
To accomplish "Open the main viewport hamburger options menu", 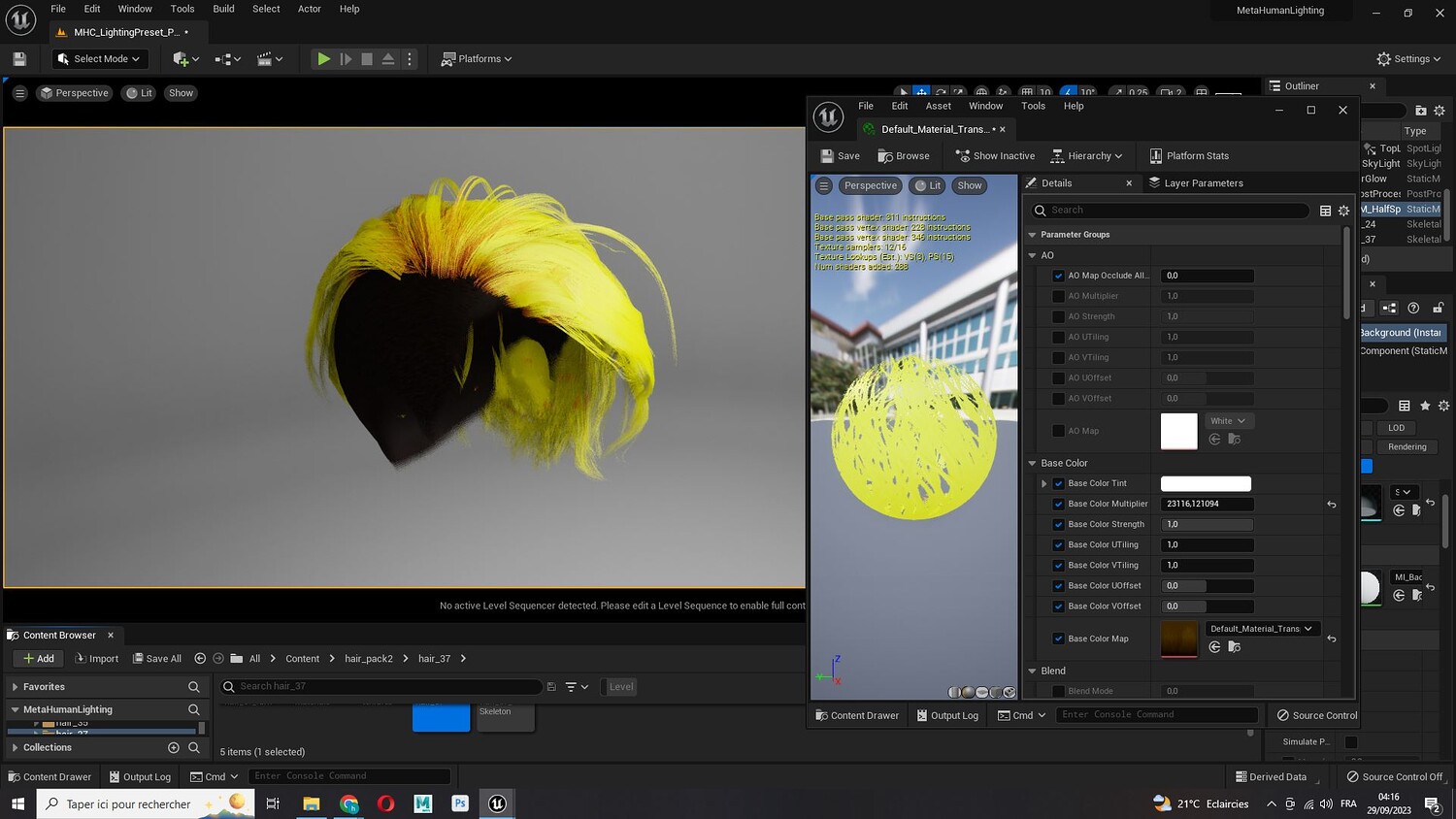I will (19, 93).
